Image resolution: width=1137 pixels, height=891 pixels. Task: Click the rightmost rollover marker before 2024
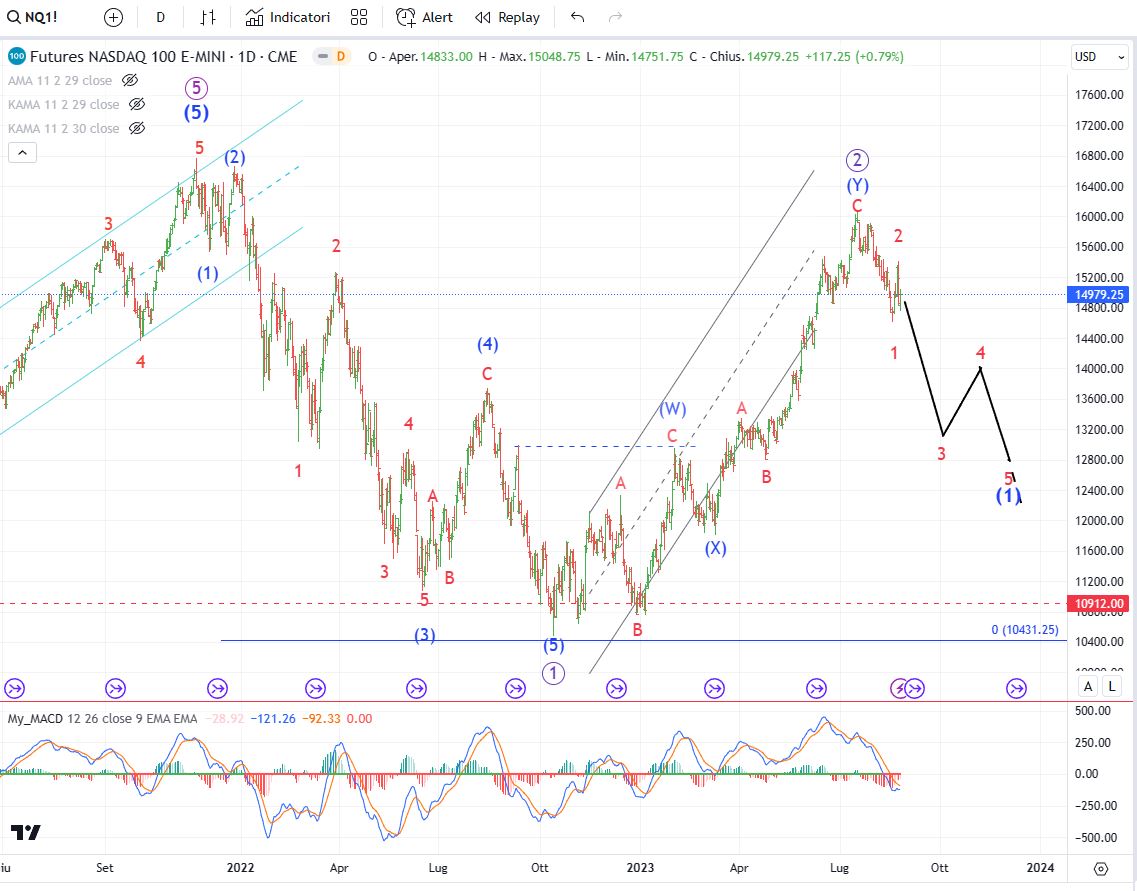(x=1017, y=688)
